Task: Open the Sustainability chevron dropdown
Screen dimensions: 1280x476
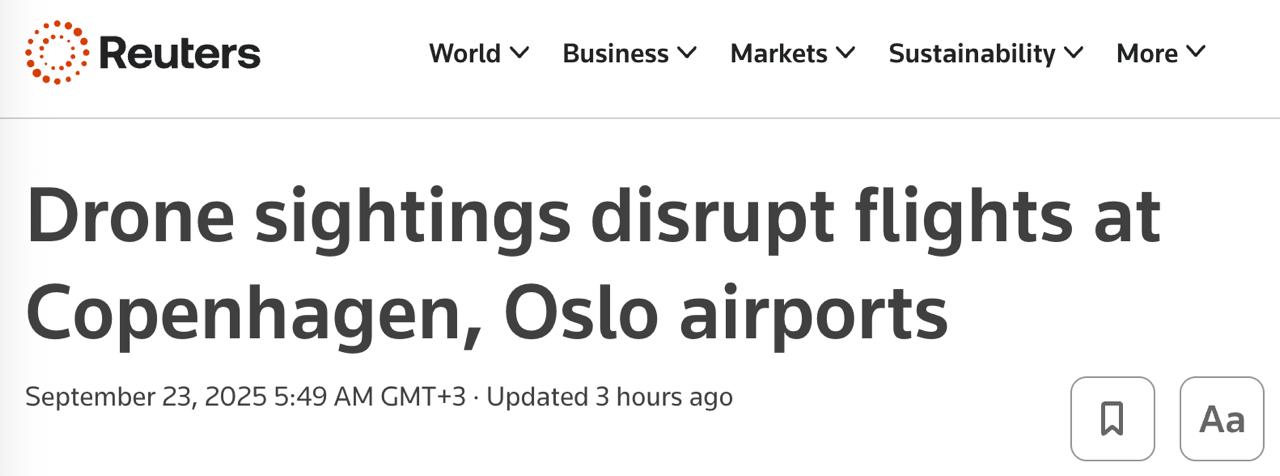Action: tap(1074, 52)
